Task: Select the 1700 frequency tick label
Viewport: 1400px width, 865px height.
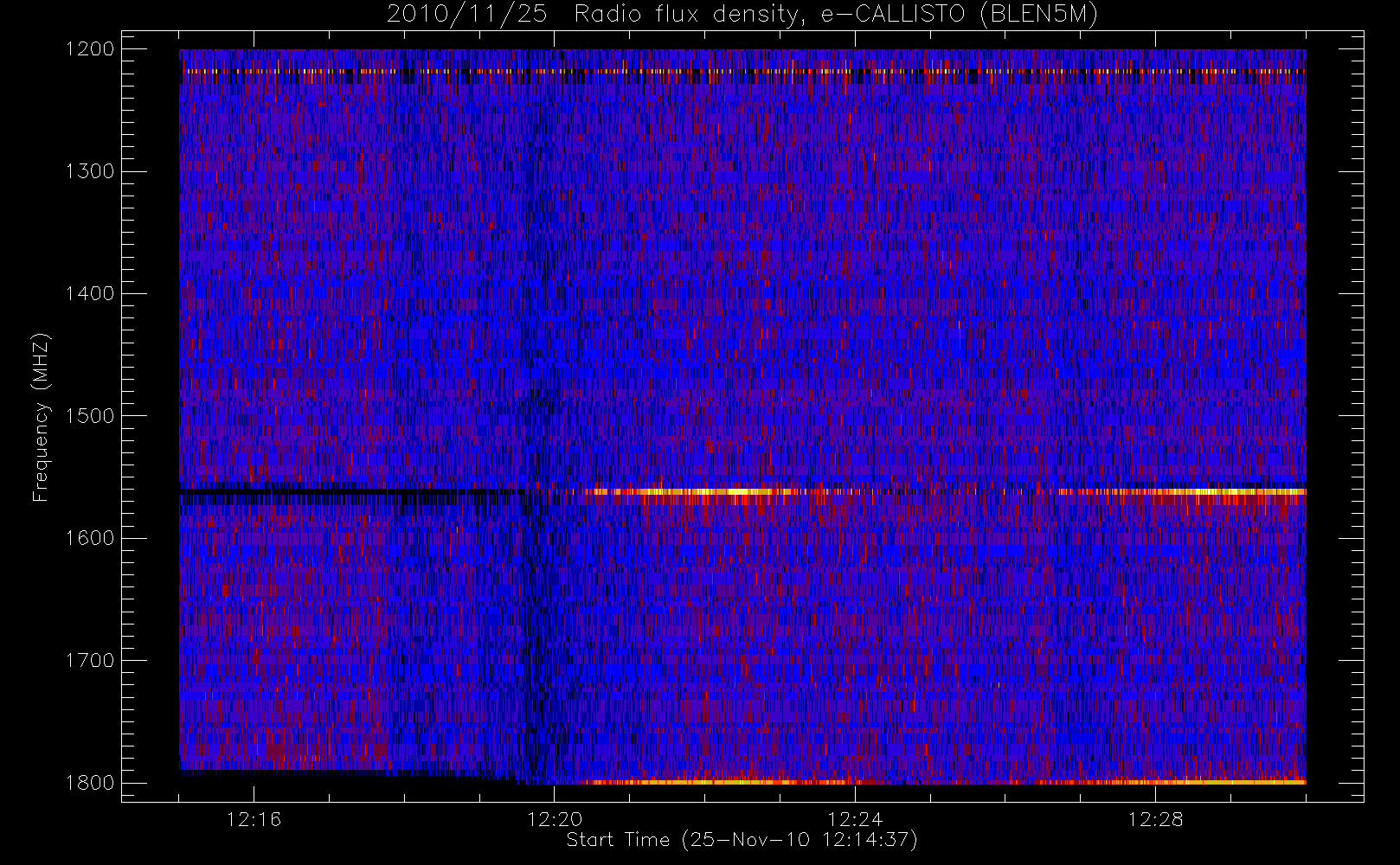Action: [x=90, y=661]
